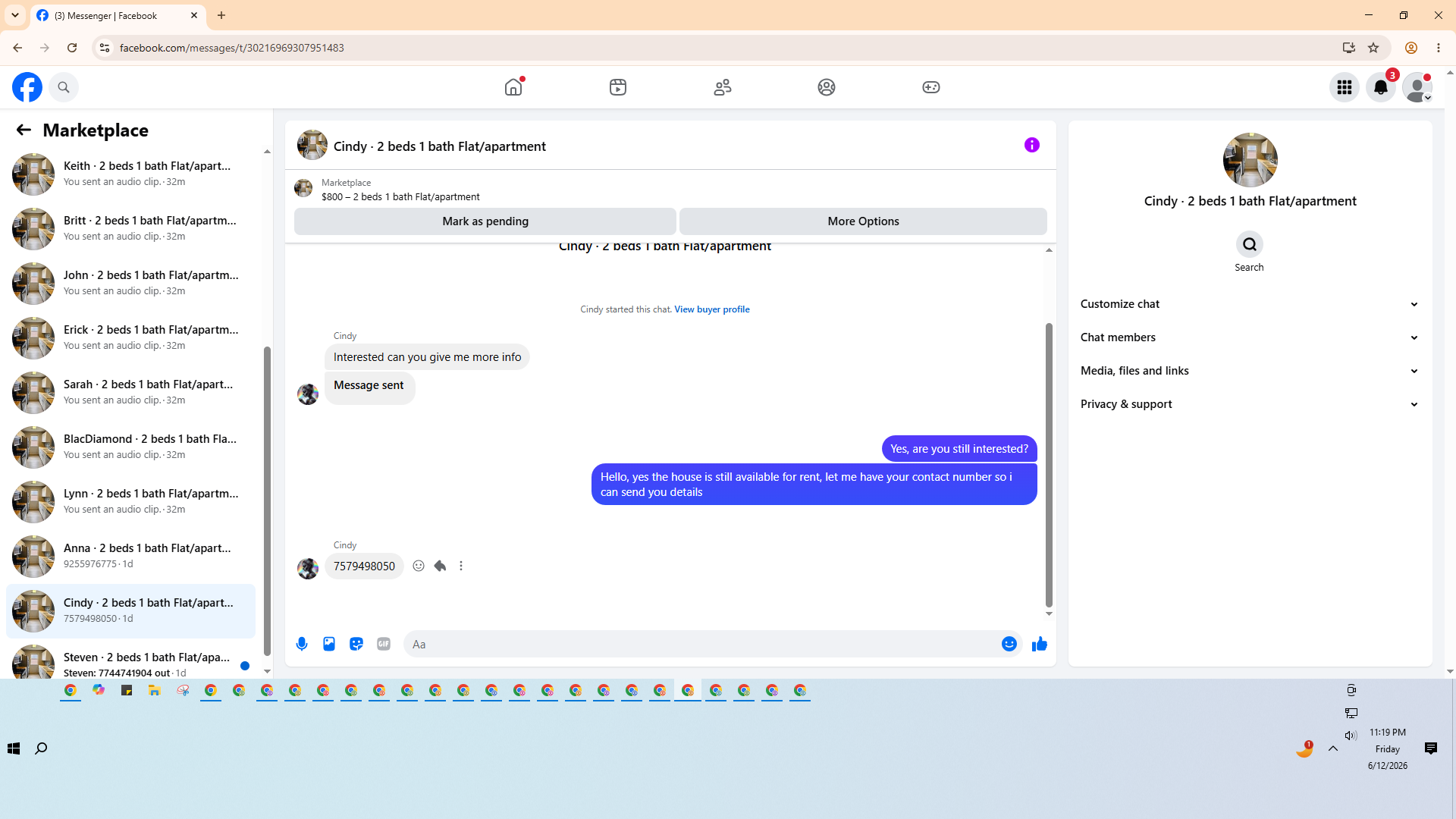Open Chrome profile icon in toolbar
Viewport: 1456px width, 819px height.
click(x=1411, y=48)
